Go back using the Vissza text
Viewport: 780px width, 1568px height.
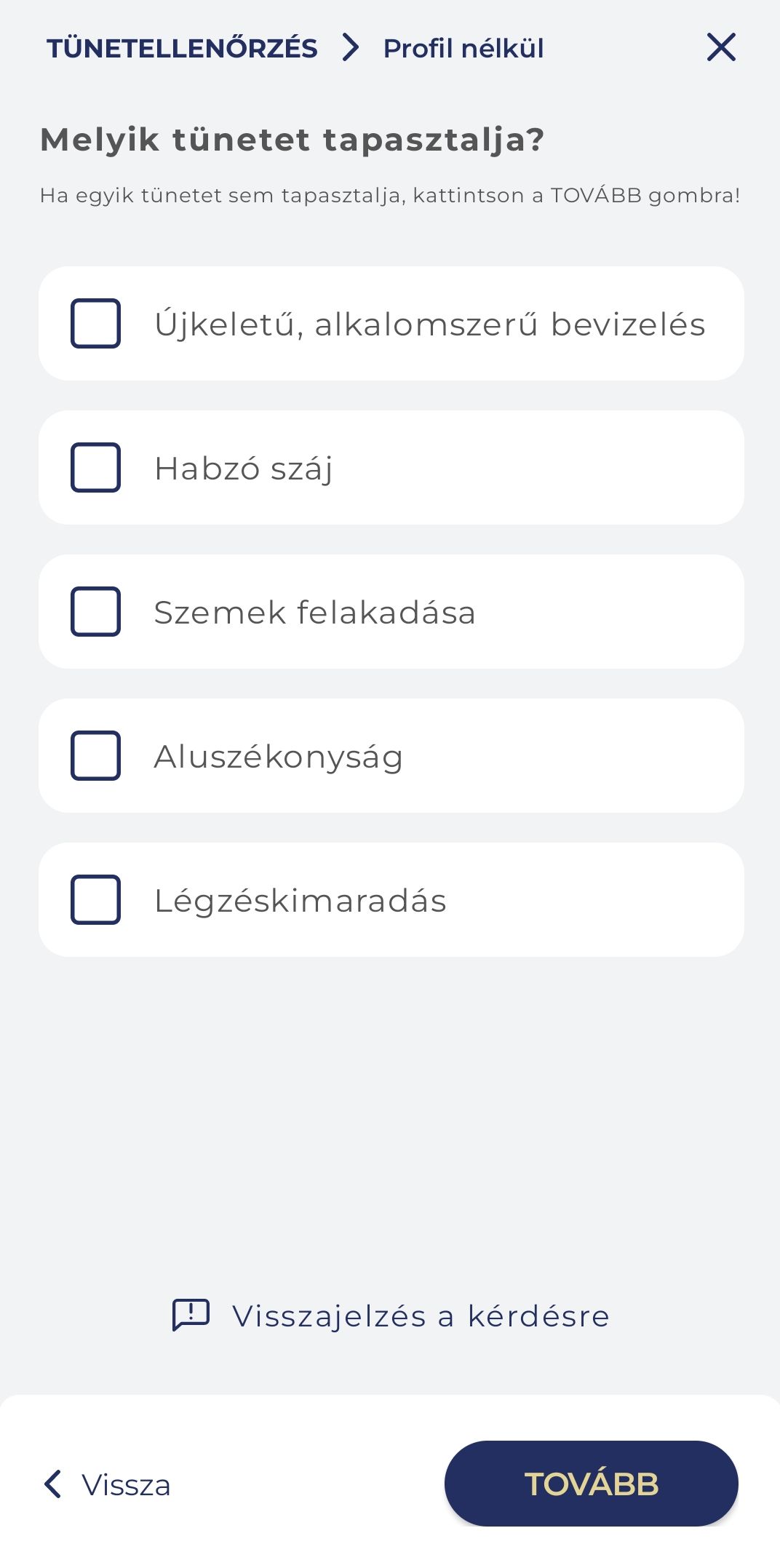(x=126, y=1484)
